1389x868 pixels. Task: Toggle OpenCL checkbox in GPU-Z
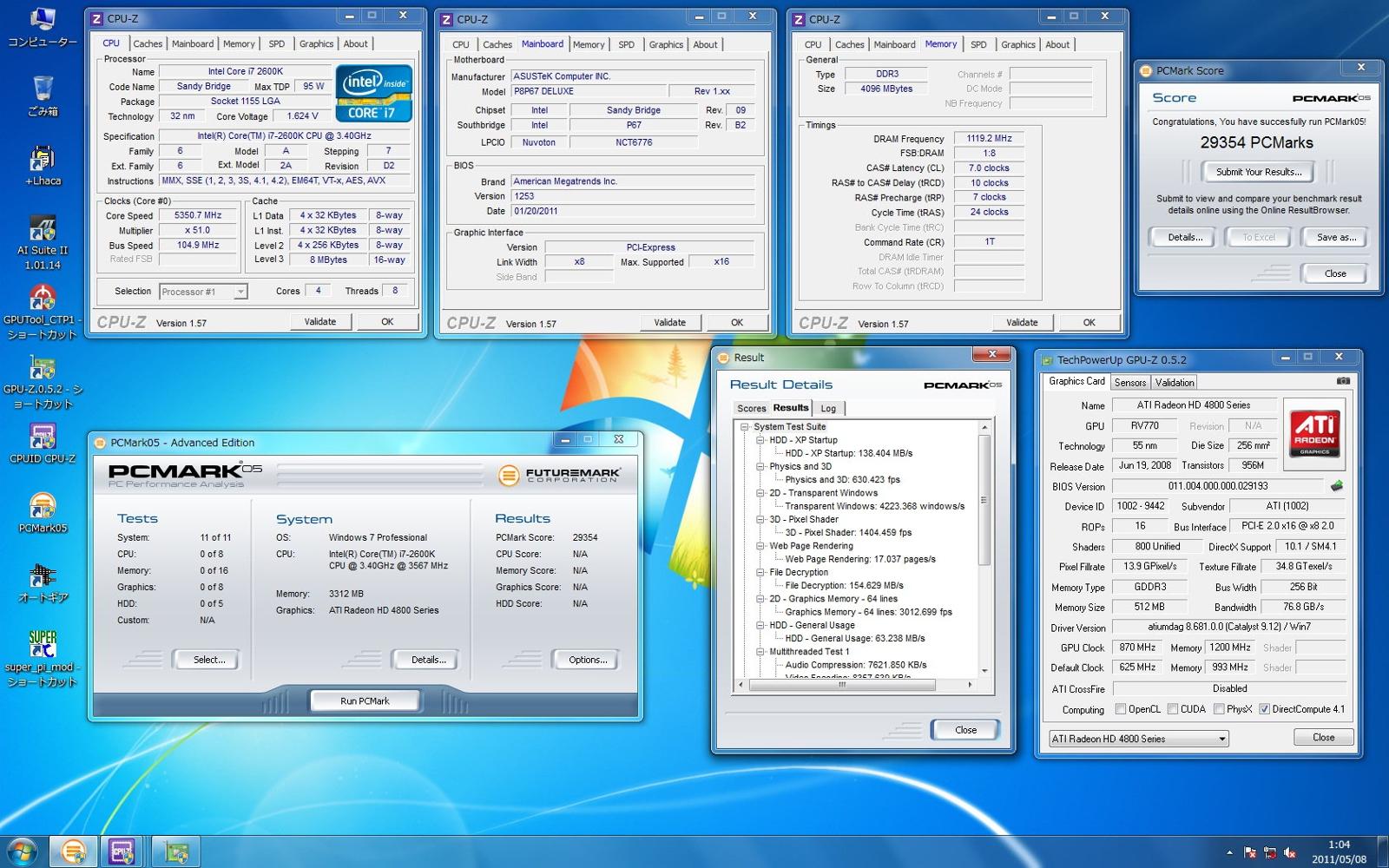click(1121, 709)
